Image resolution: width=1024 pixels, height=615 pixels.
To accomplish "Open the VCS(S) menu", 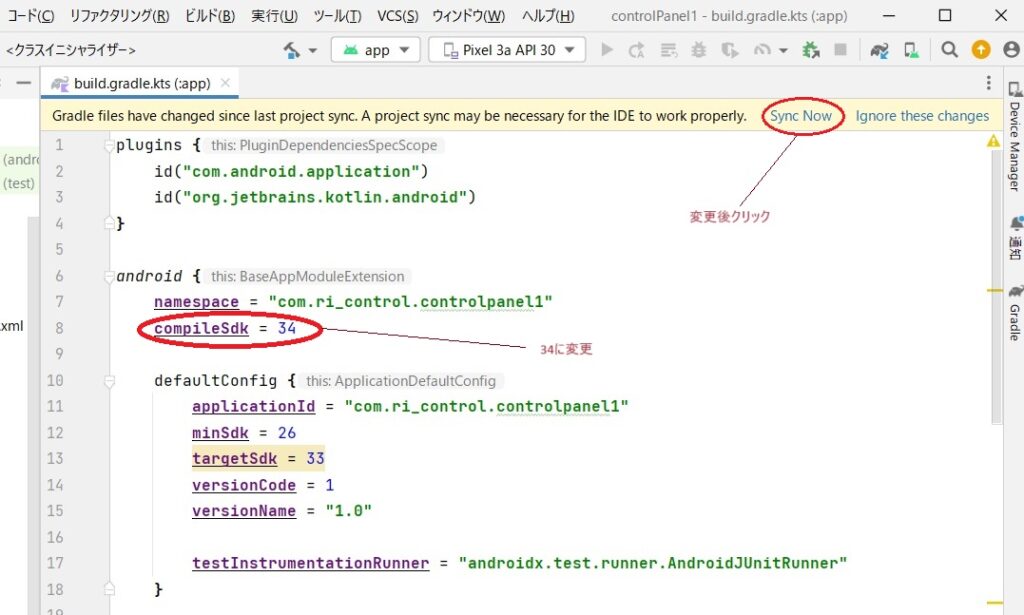I will click(397, 16).
